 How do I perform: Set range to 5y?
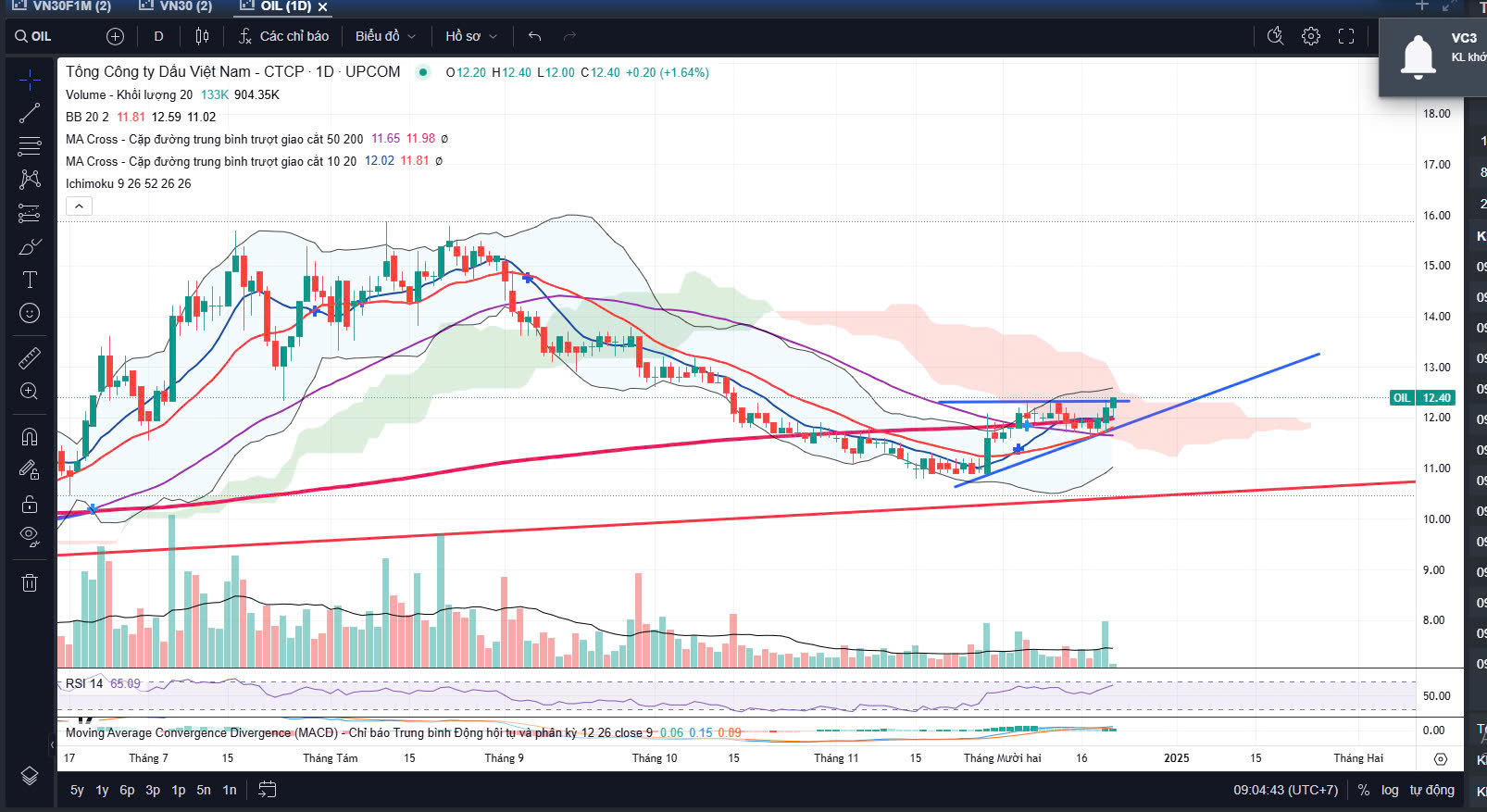[77, 790]
